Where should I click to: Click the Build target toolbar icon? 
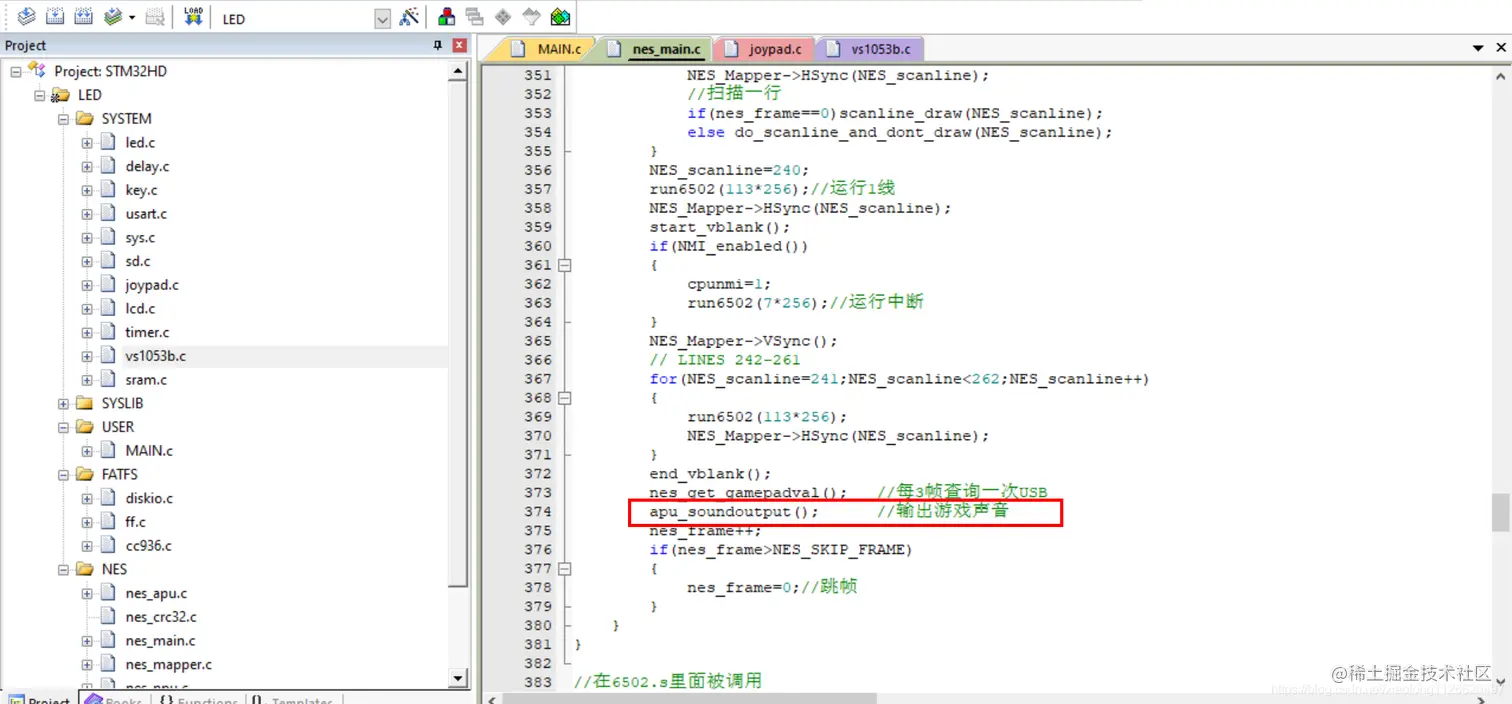click(x=56, y=17)
